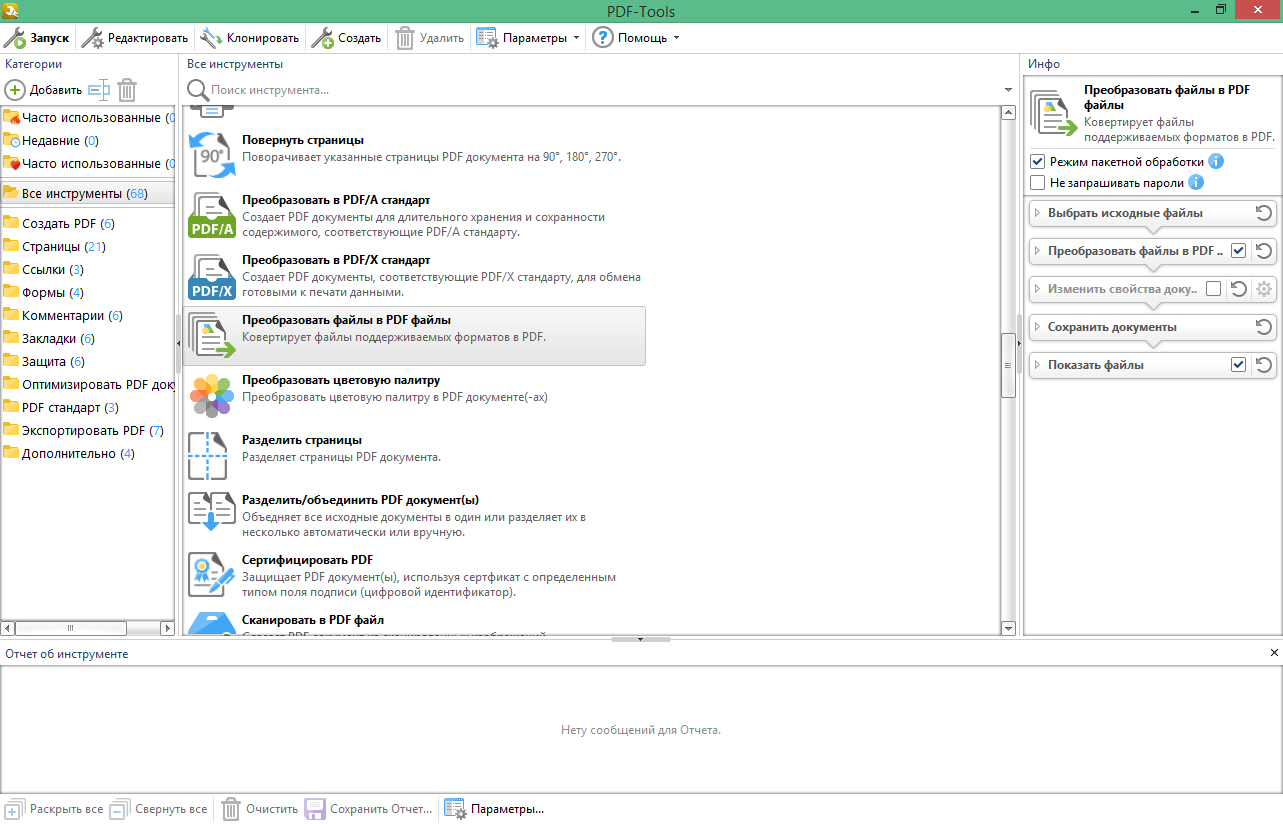
Task: Enable Изменить свойства документа step checkbox
Action: click(1214, 289)
